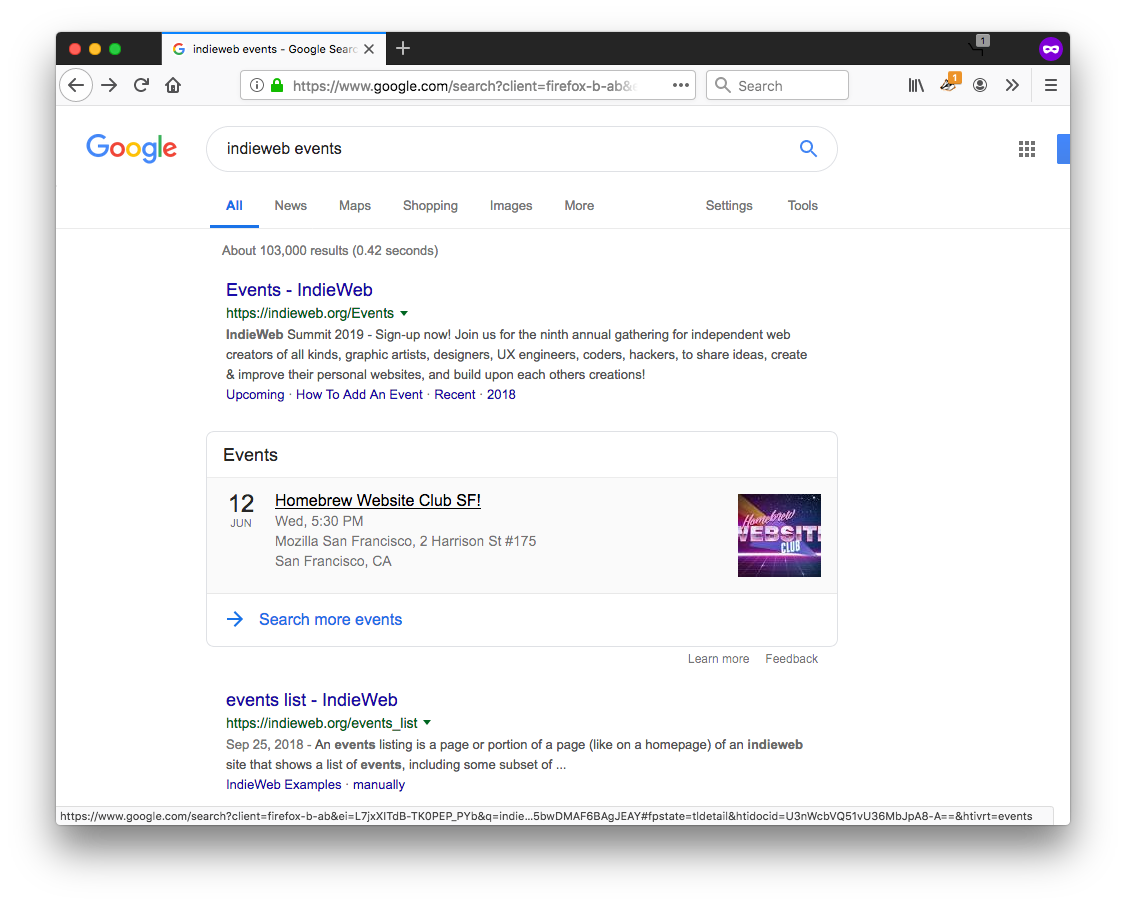
Task: Click Learn more below events box
Action: click(x=718, y=659)
